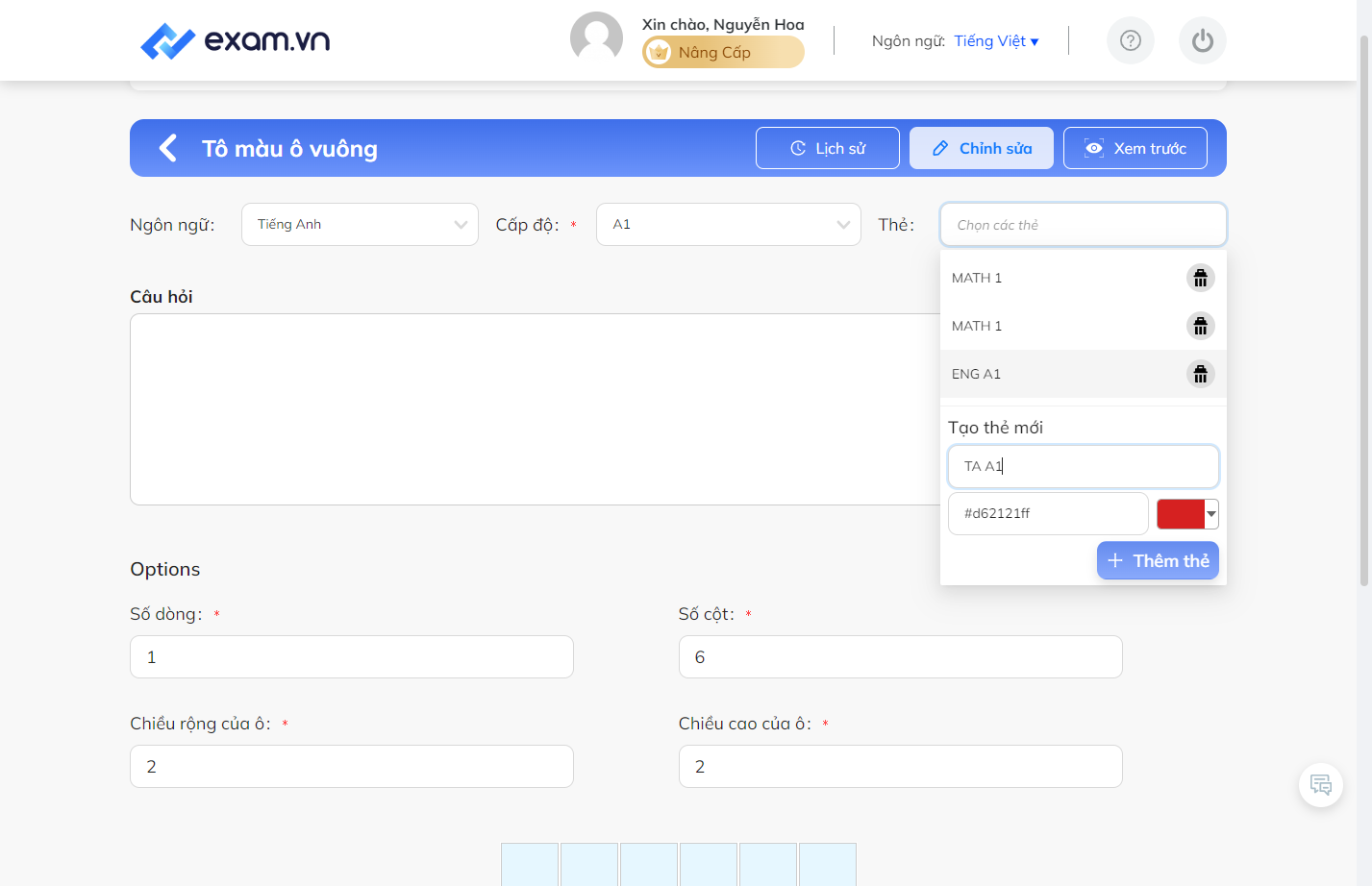Screen dimensions: 1372x886
Task: Click the first grid square cell
Action: tap(530, 864)
